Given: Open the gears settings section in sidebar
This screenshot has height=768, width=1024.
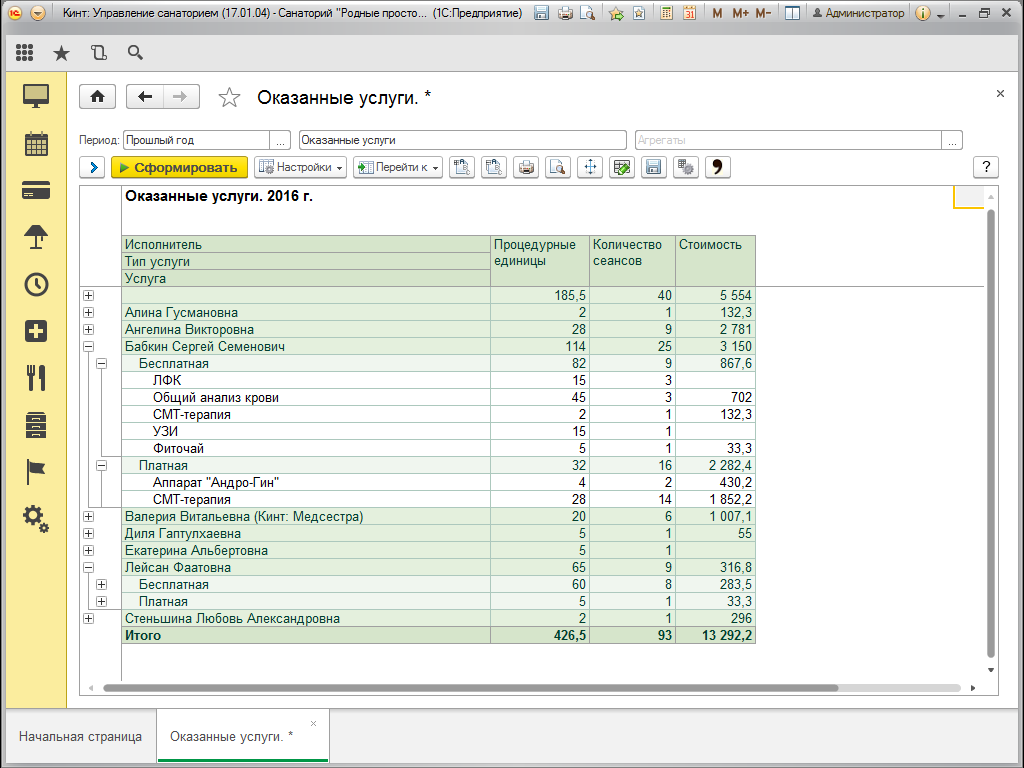Looking at the screenshot, I should pos(36,518).
